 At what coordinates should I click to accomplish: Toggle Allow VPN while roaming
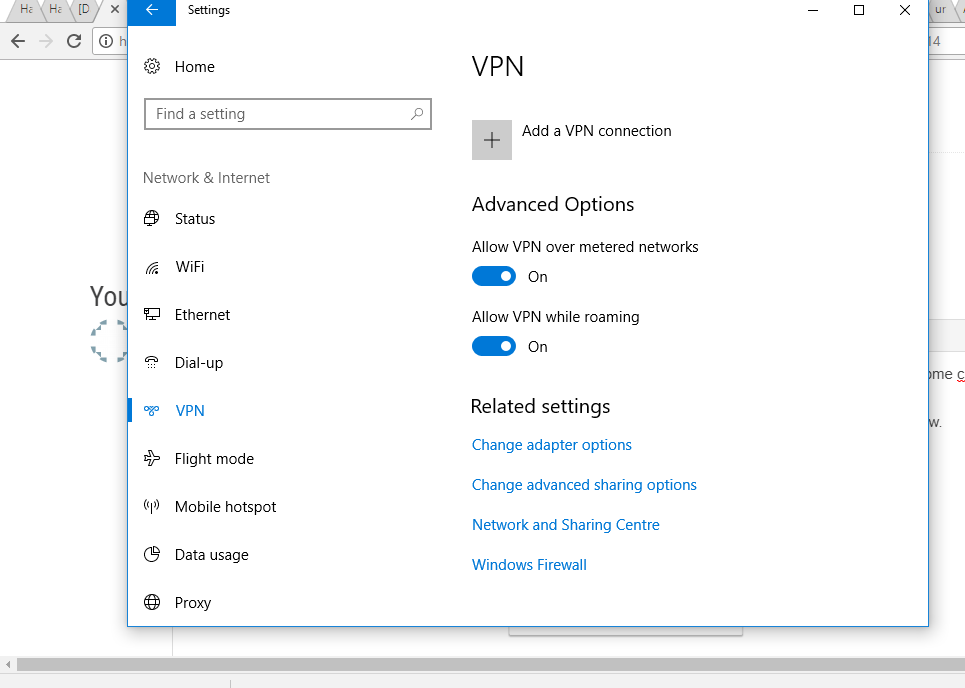click(x=494, y=347)
